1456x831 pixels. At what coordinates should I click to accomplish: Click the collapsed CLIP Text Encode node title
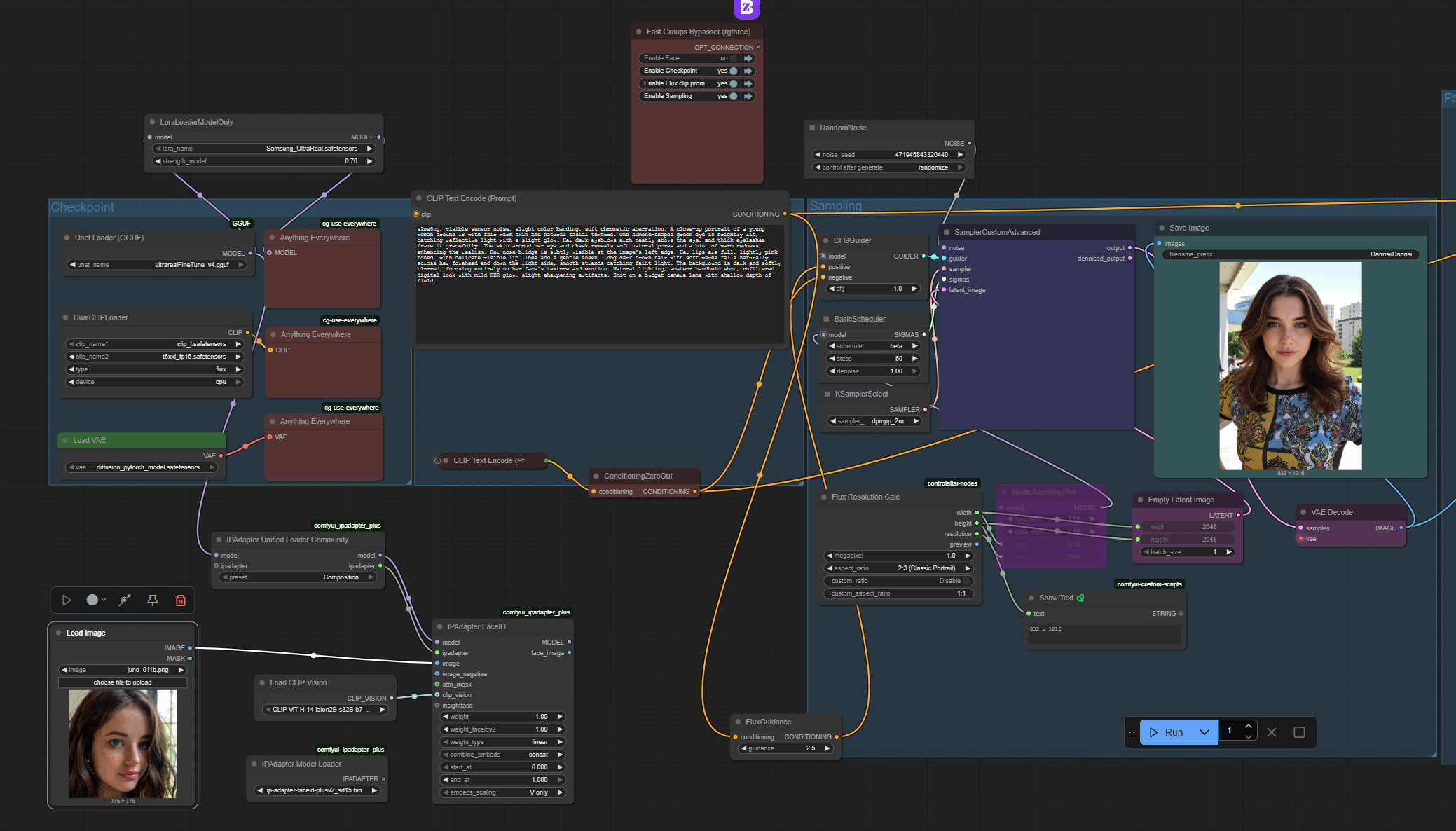click(x=488, y=460)
